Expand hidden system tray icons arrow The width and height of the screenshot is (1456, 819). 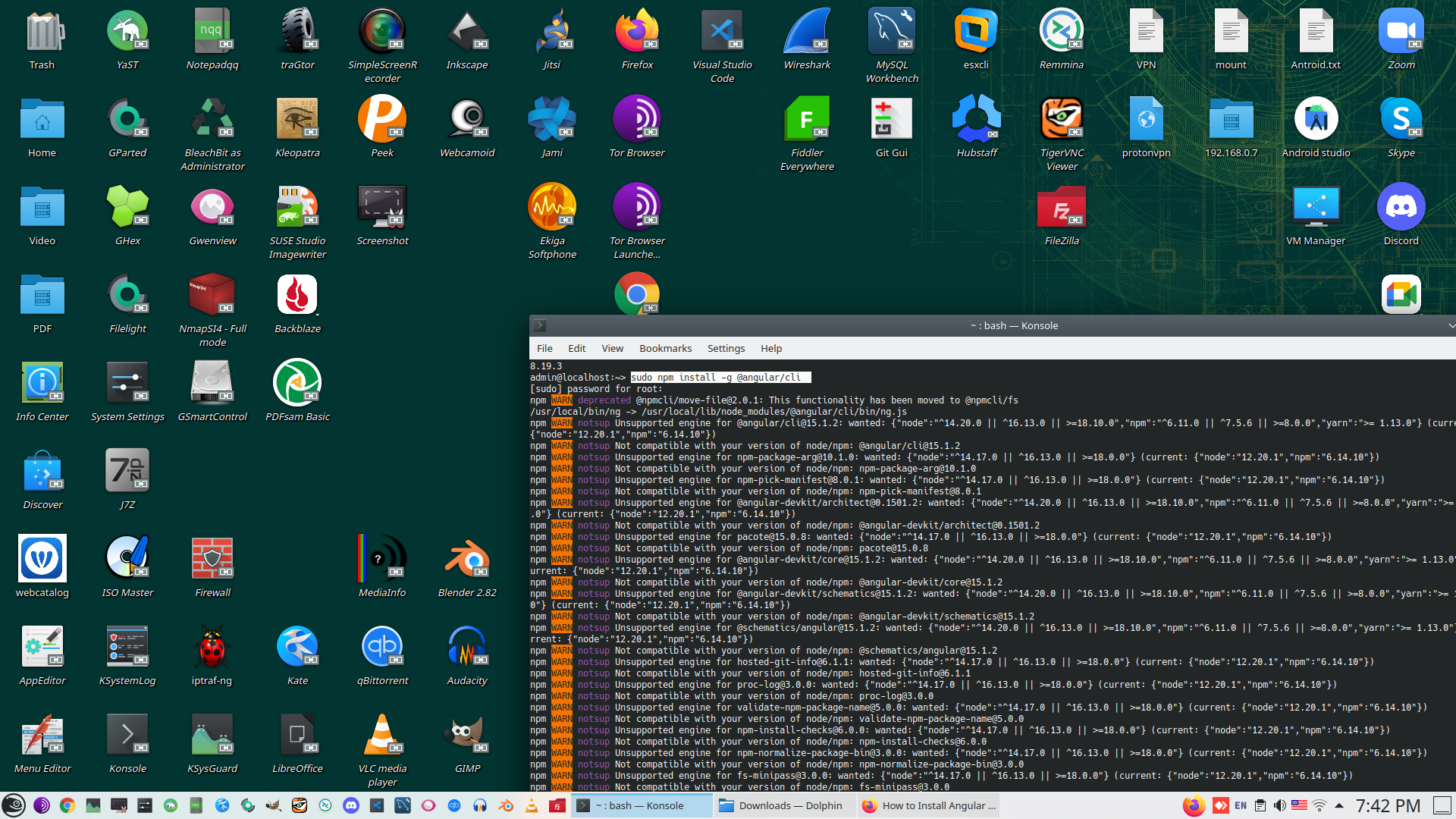(1339, 805)
